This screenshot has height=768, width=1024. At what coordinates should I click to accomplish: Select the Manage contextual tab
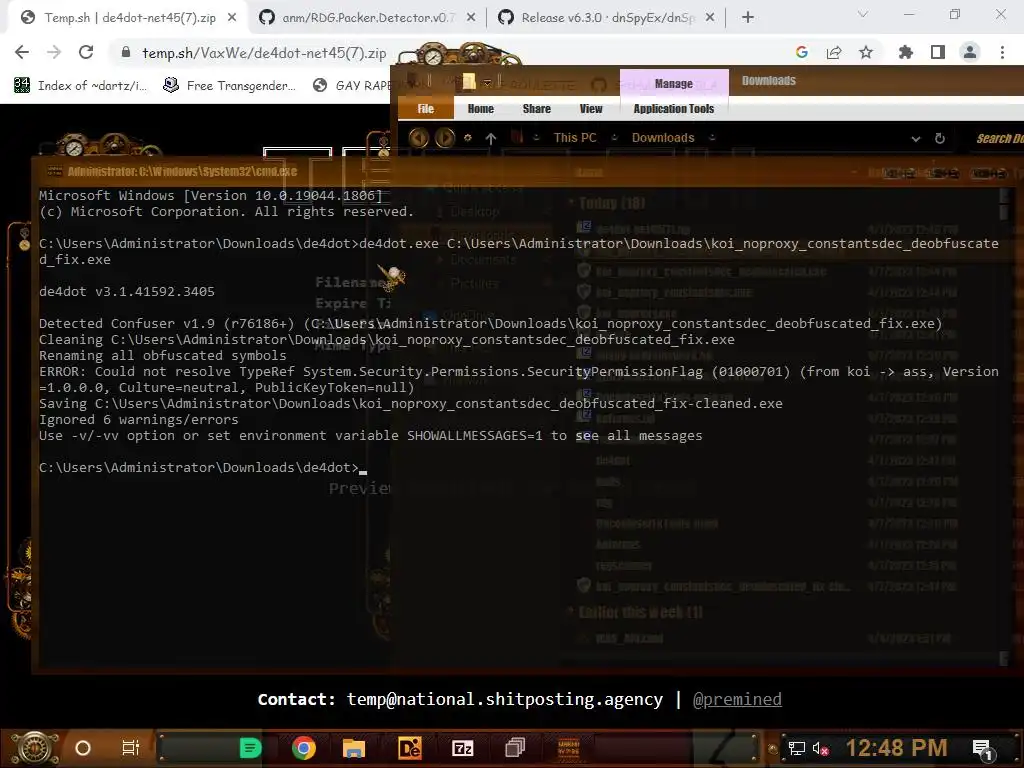(674, 83)
